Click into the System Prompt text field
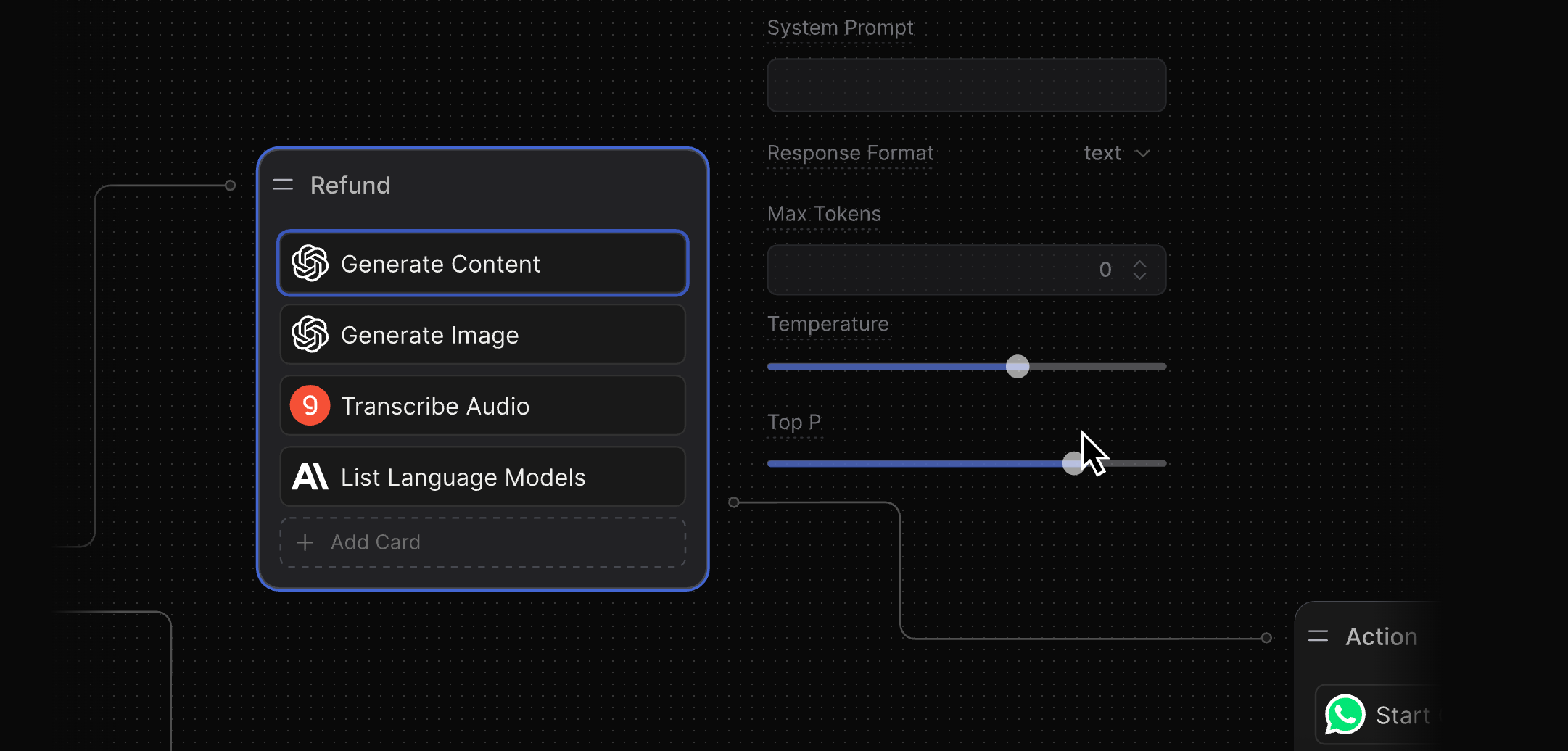This screenshot has height=751, width=1568. [x=966, y=86]
